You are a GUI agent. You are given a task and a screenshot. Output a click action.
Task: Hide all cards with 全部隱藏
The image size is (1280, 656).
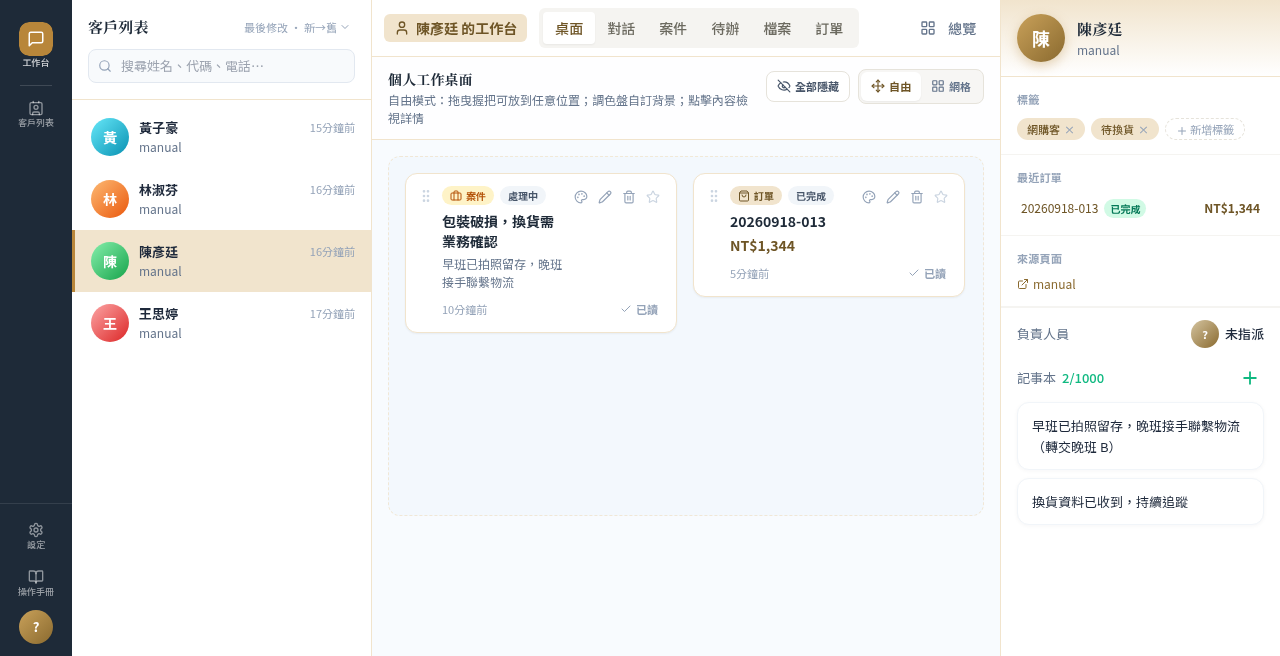click(808, 87)
